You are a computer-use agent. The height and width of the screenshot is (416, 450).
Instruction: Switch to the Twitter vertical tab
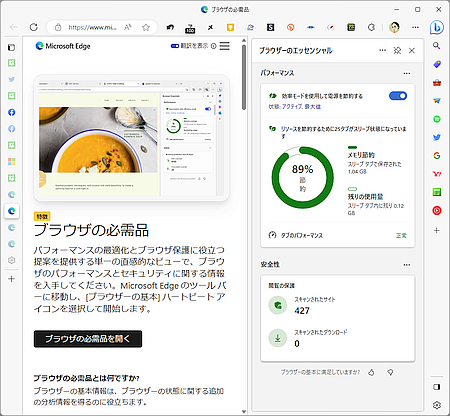click(12, 79)
